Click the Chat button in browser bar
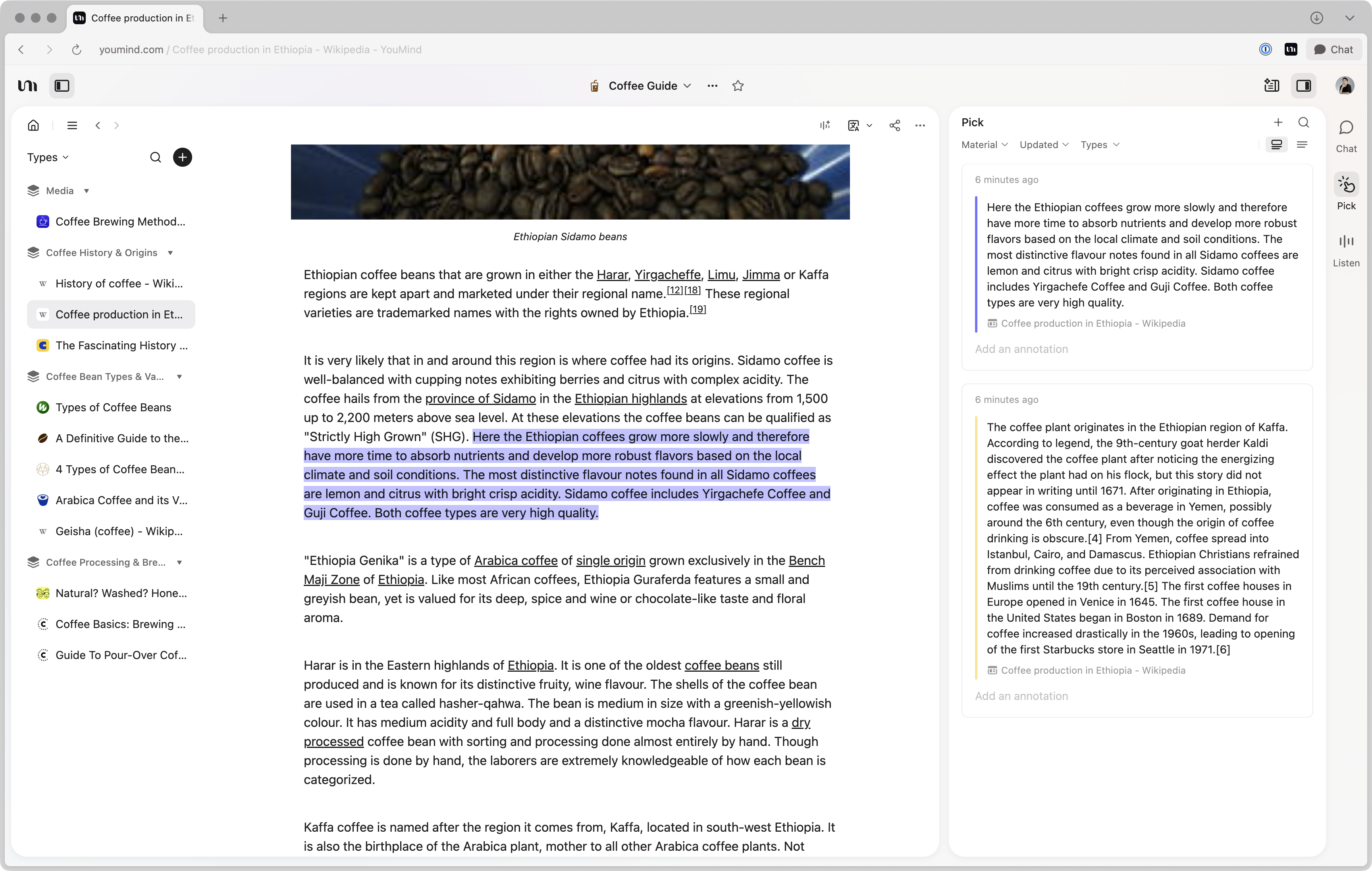1372x871 pixels. [1333, 50]
